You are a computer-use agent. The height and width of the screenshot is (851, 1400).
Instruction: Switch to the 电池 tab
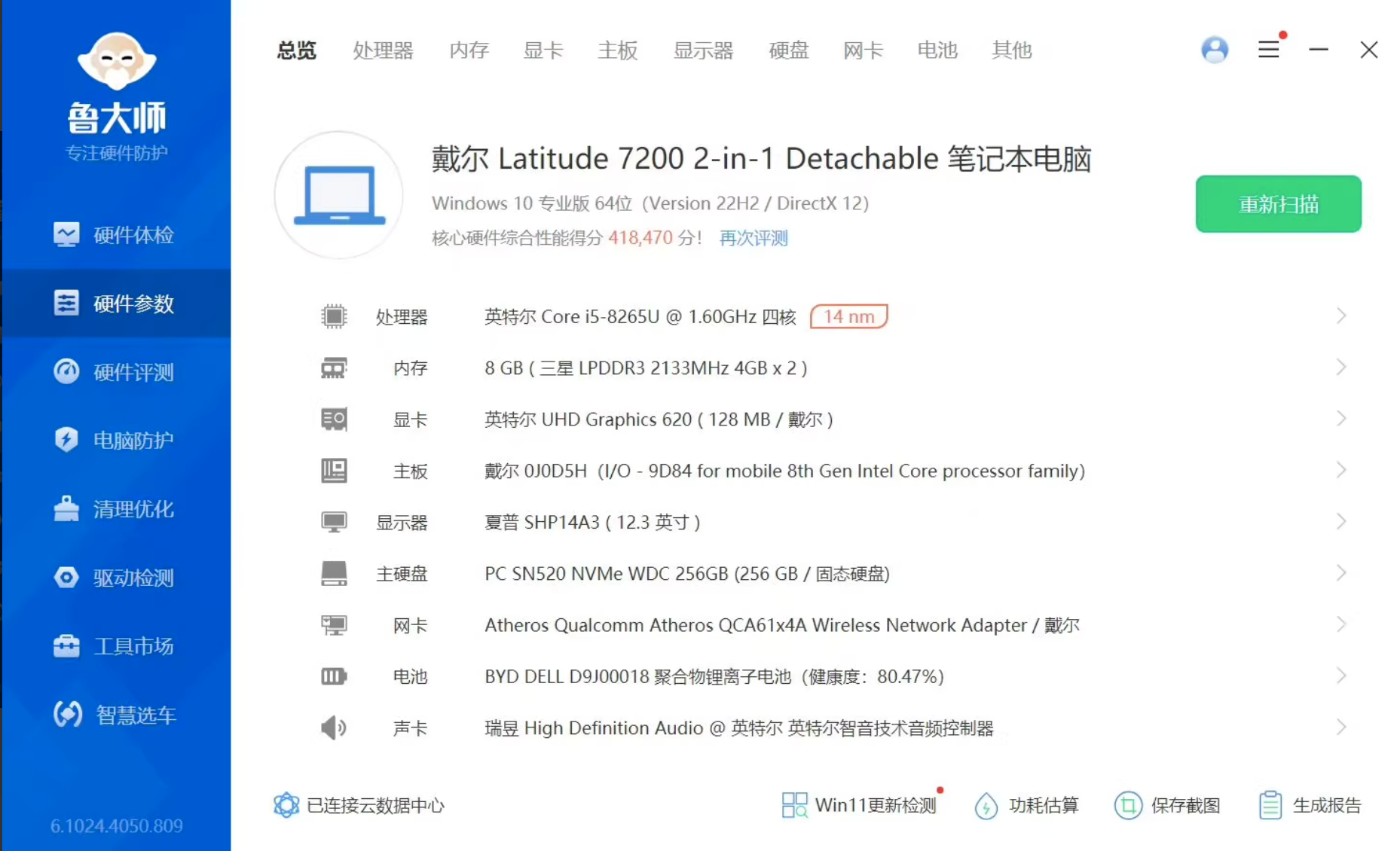[937, 50]
